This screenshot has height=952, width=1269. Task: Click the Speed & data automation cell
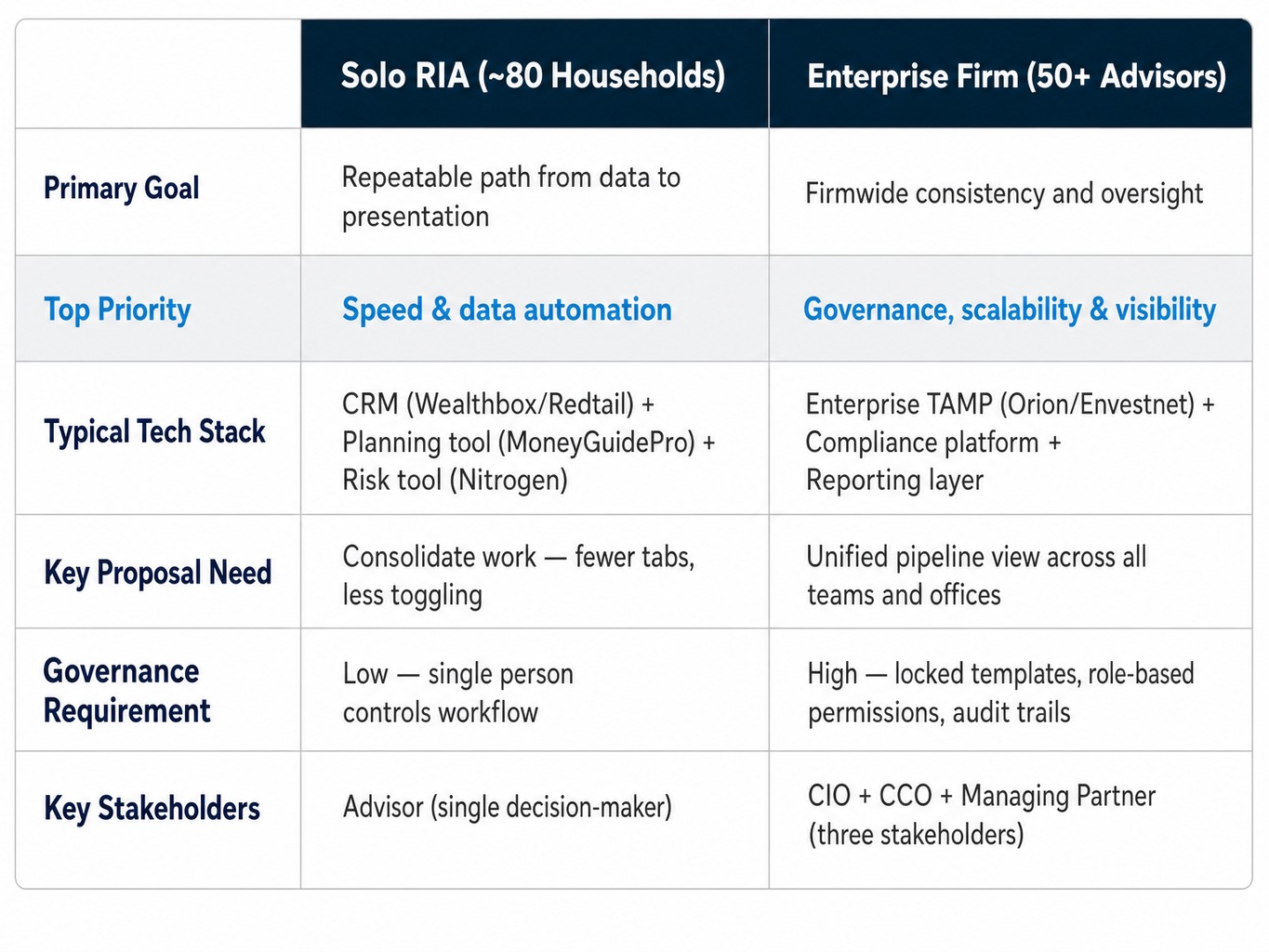click(535, 309)
